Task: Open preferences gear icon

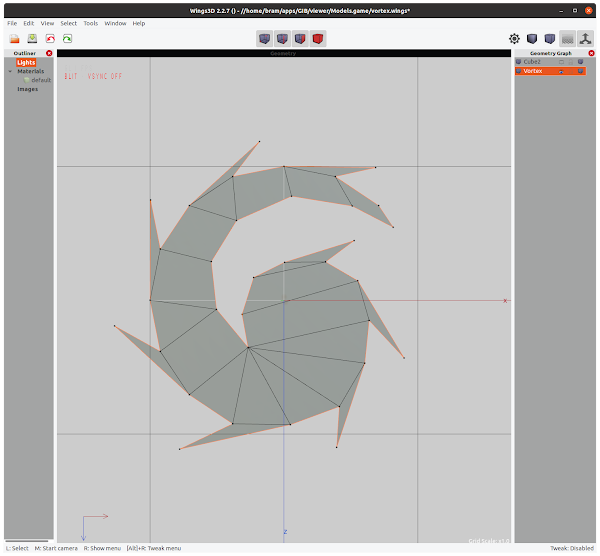Action: pyautogui.click(x=514, y=39)
